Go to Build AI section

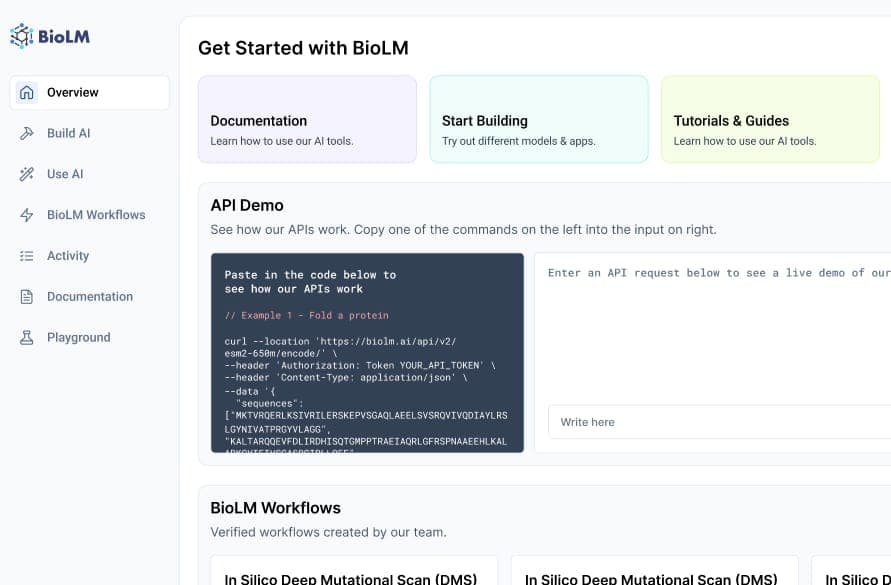tap(69, 133)
